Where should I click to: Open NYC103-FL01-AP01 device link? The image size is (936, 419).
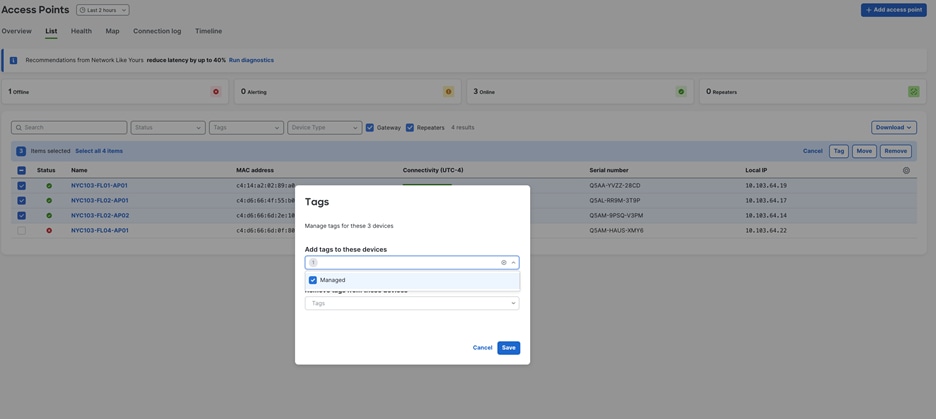[x=100, y=186]
